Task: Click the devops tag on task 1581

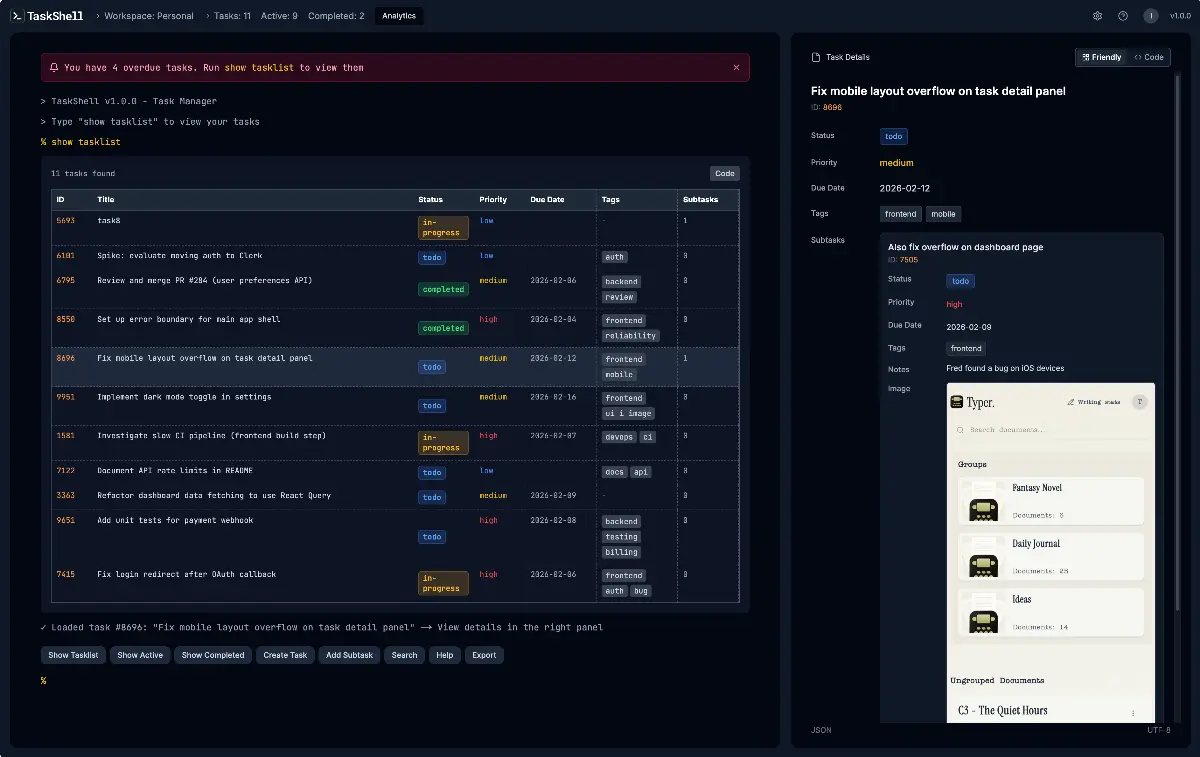Action: 619,437
